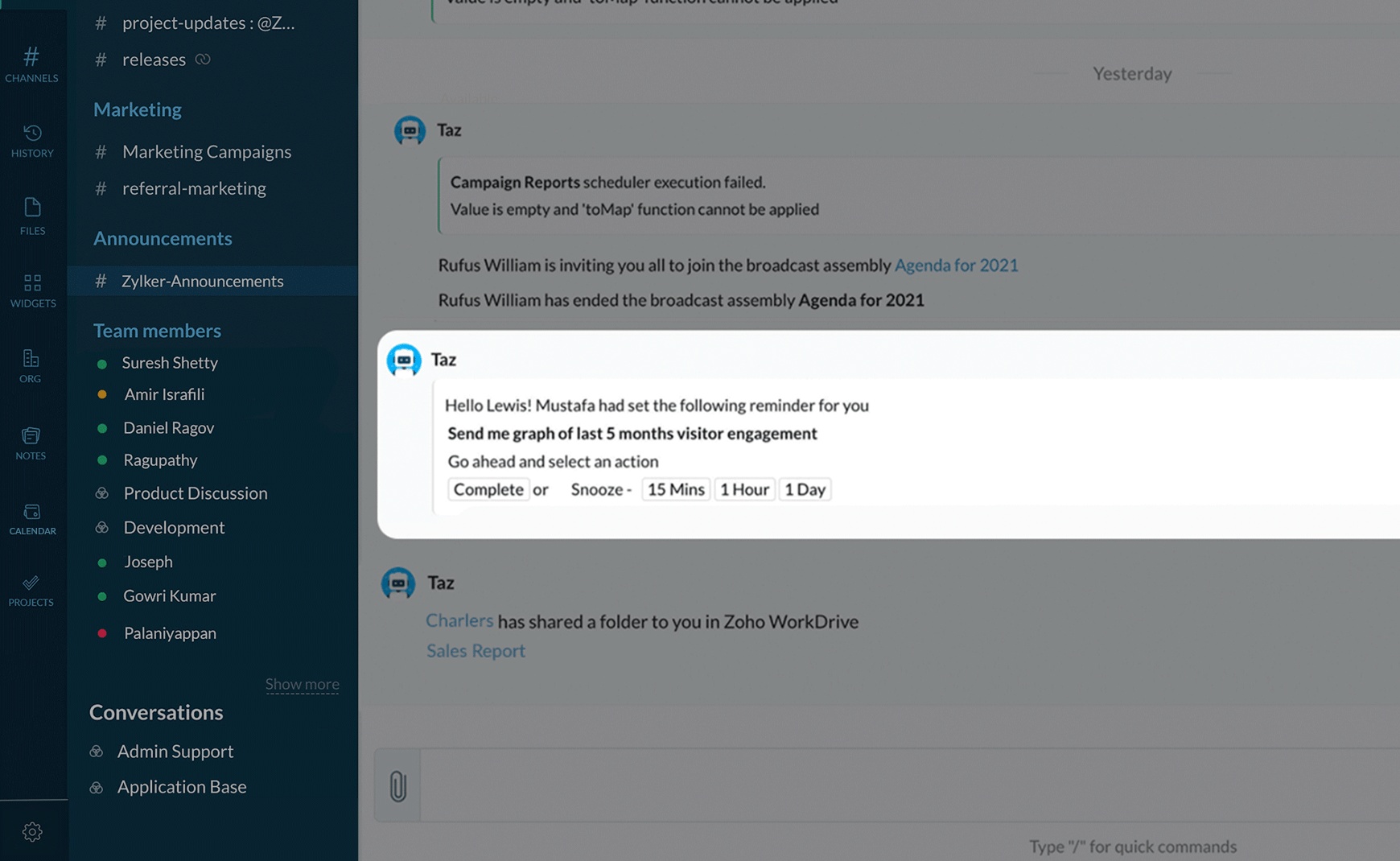This screenshot has height=861, width=1400.
Task: Snooze the reminder for 1 Hour
Action: (744, 489)
